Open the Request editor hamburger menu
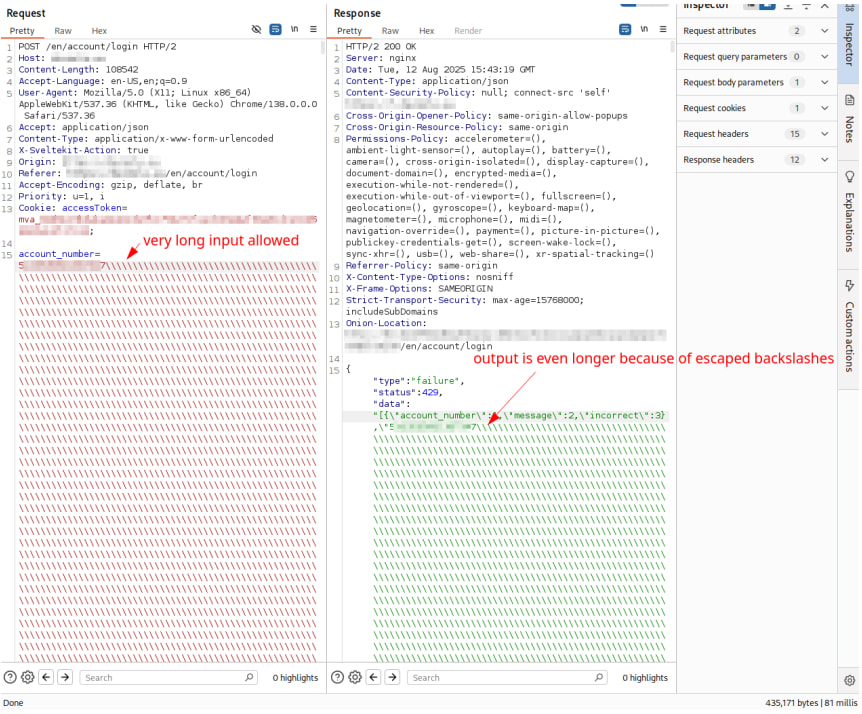Image resolution: width=862 pixels, height=714 pixels. coord(313,30)
